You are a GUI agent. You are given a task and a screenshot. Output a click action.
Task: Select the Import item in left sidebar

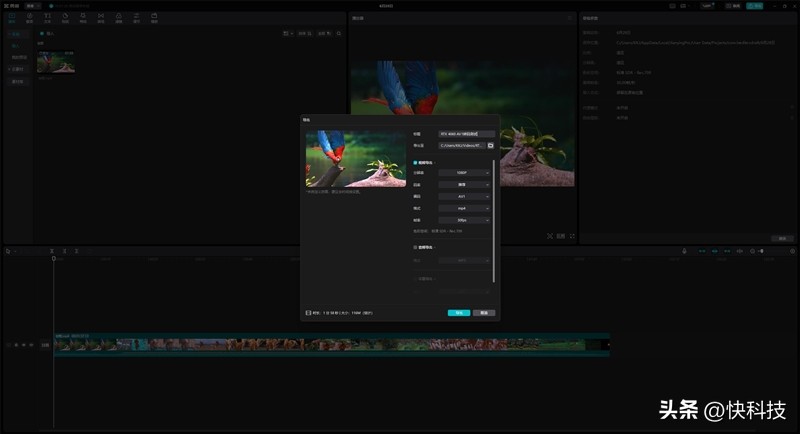click(15, 46)
